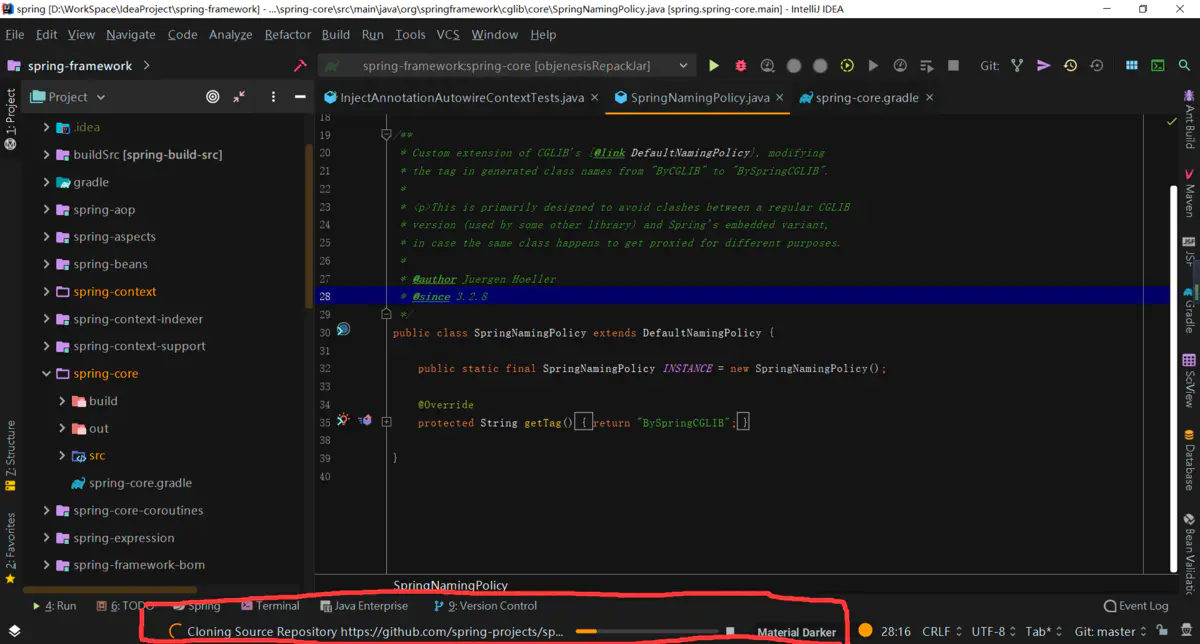The image size is (1200, 644).
Task: Toggle the 1: Project tool window button
Action: (11, 119)
